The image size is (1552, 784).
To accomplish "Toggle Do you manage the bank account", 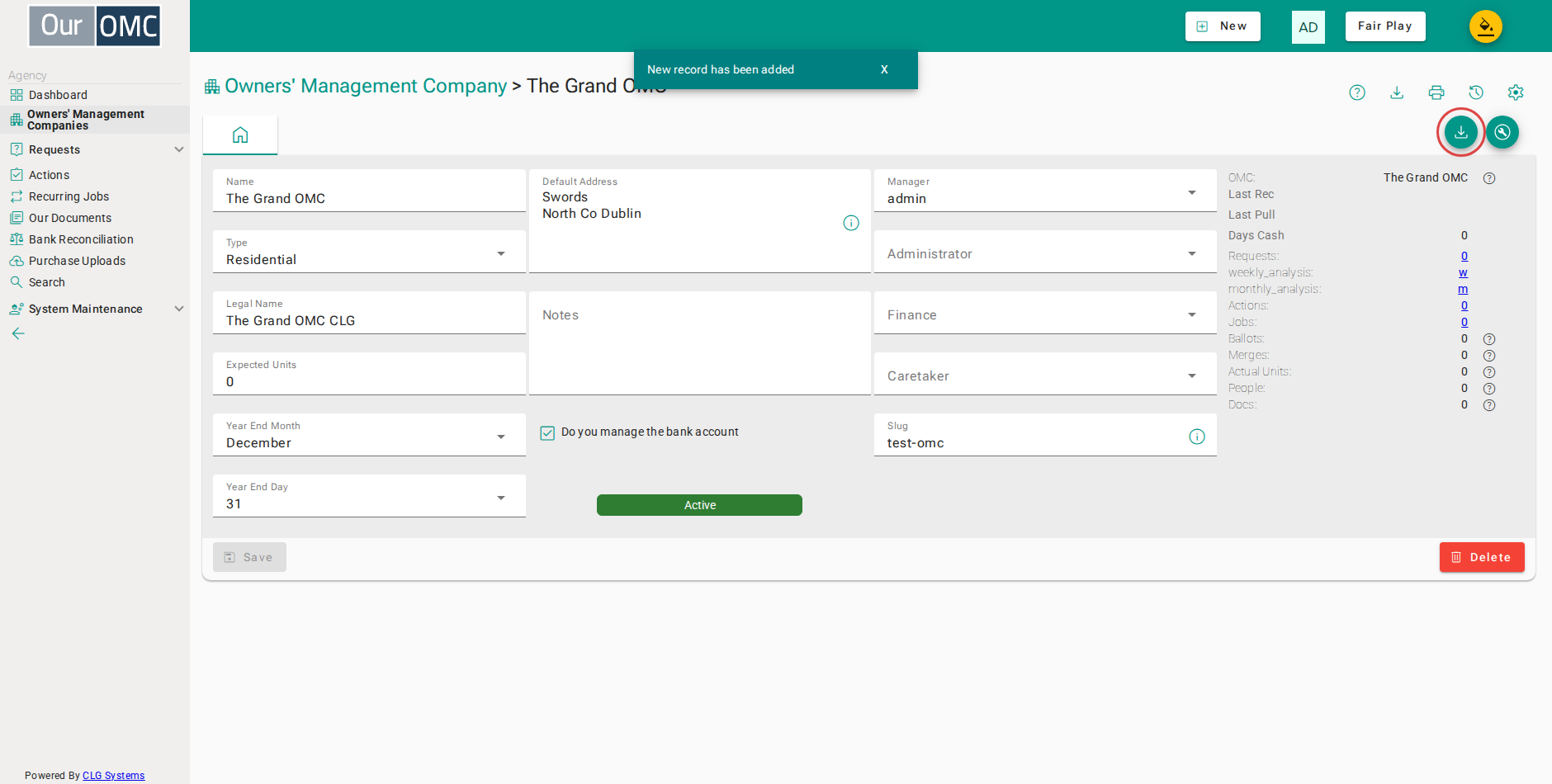I will pyautogui.click(x=547, y=432).
